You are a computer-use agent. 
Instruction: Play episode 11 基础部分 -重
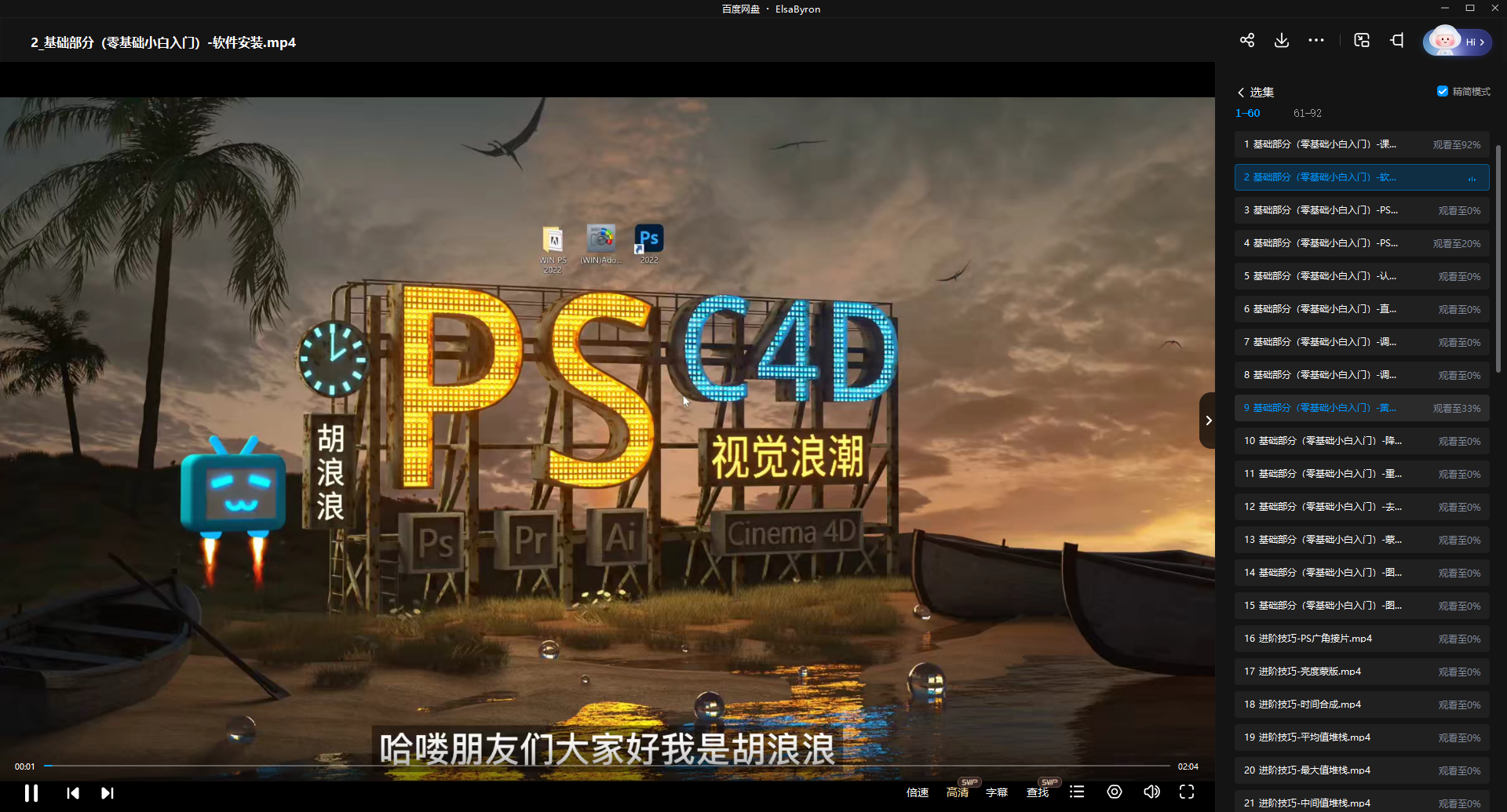1362,474
